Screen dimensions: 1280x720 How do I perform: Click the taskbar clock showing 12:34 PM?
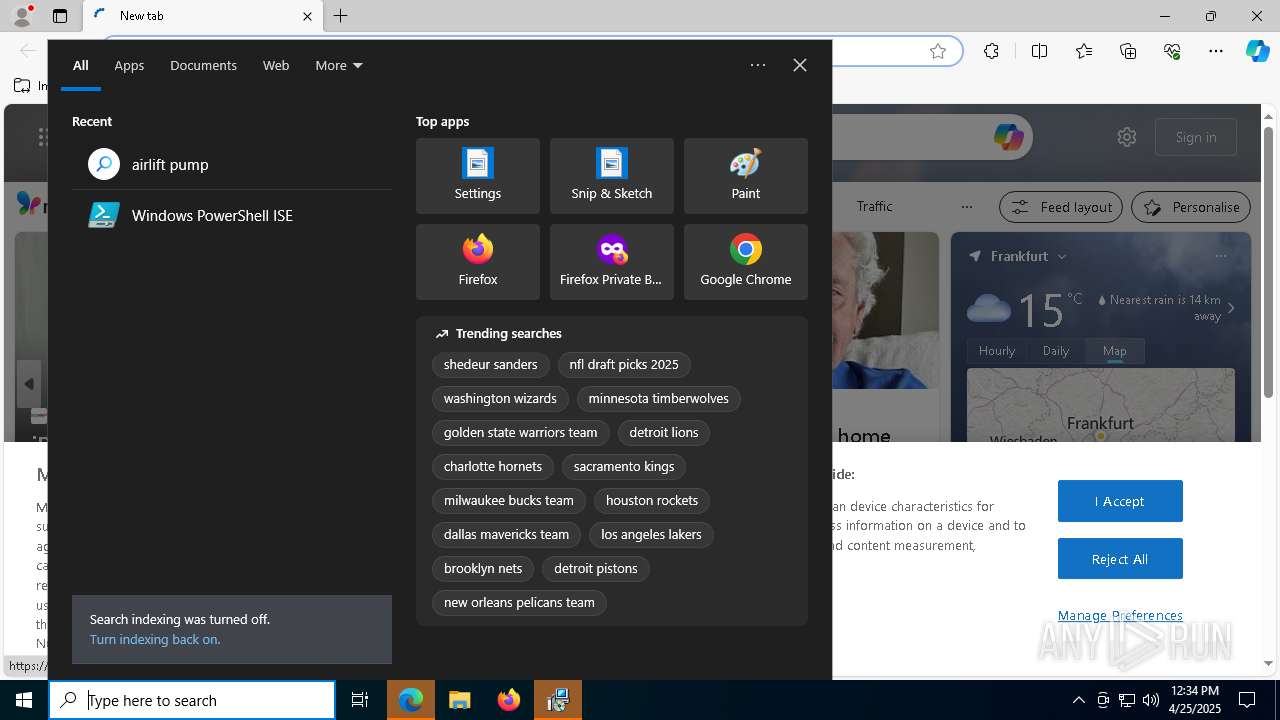(1194, 700)
